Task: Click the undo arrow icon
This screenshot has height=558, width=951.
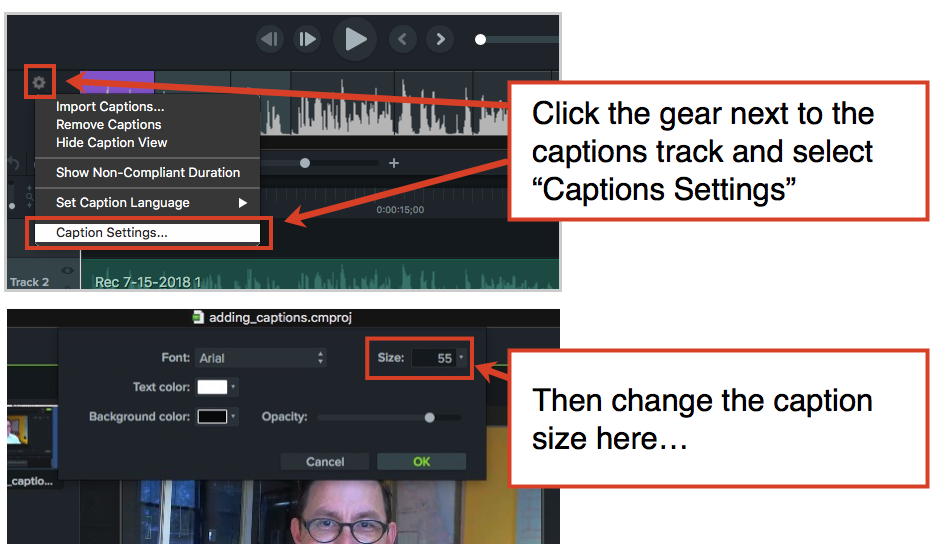Action: pos(13,164)
